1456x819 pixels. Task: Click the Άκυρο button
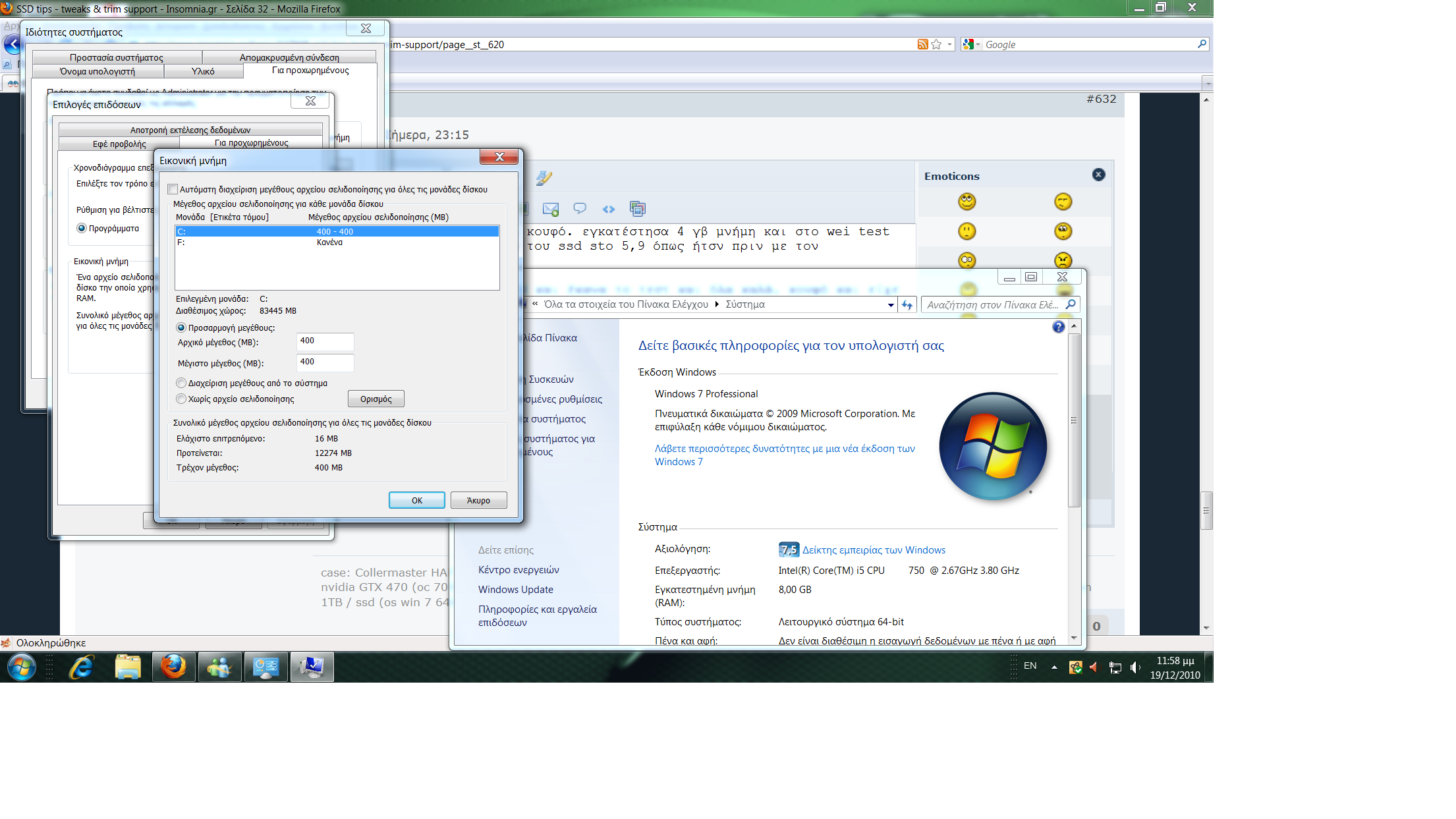478,500
